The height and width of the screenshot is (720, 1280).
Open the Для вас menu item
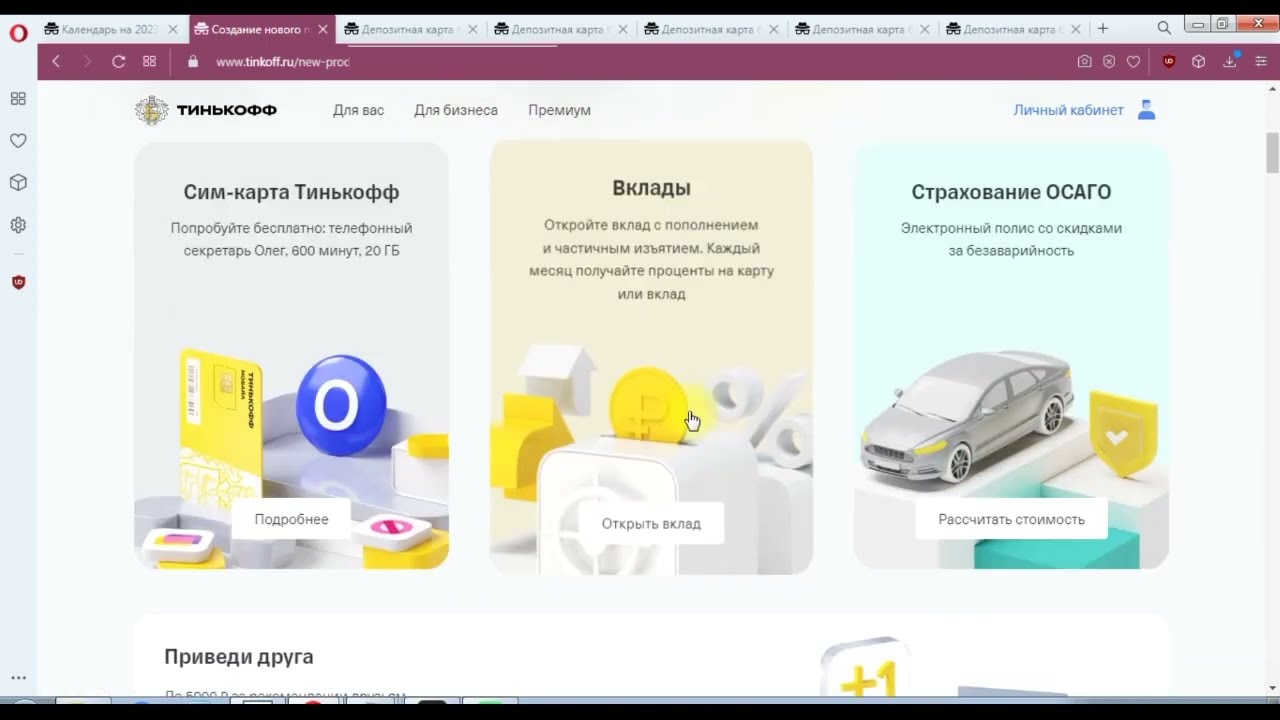click(x=358, y=110)
